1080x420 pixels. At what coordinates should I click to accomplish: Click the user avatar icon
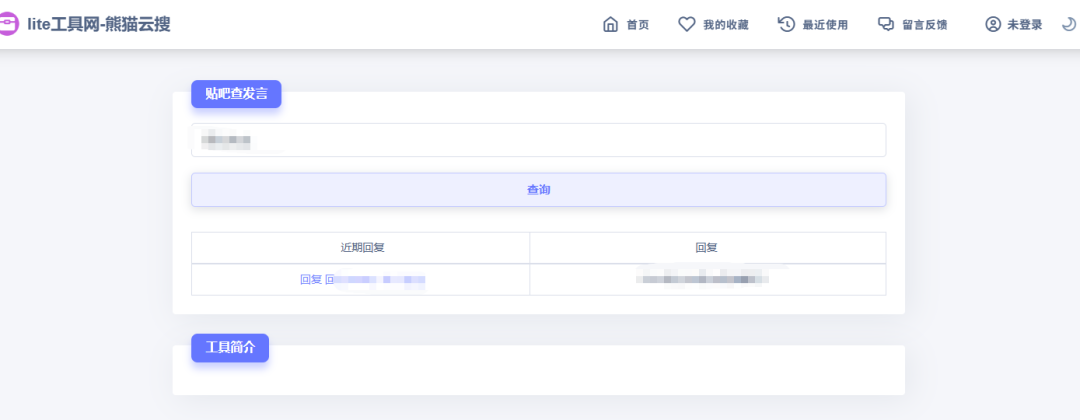coord(992,25)
